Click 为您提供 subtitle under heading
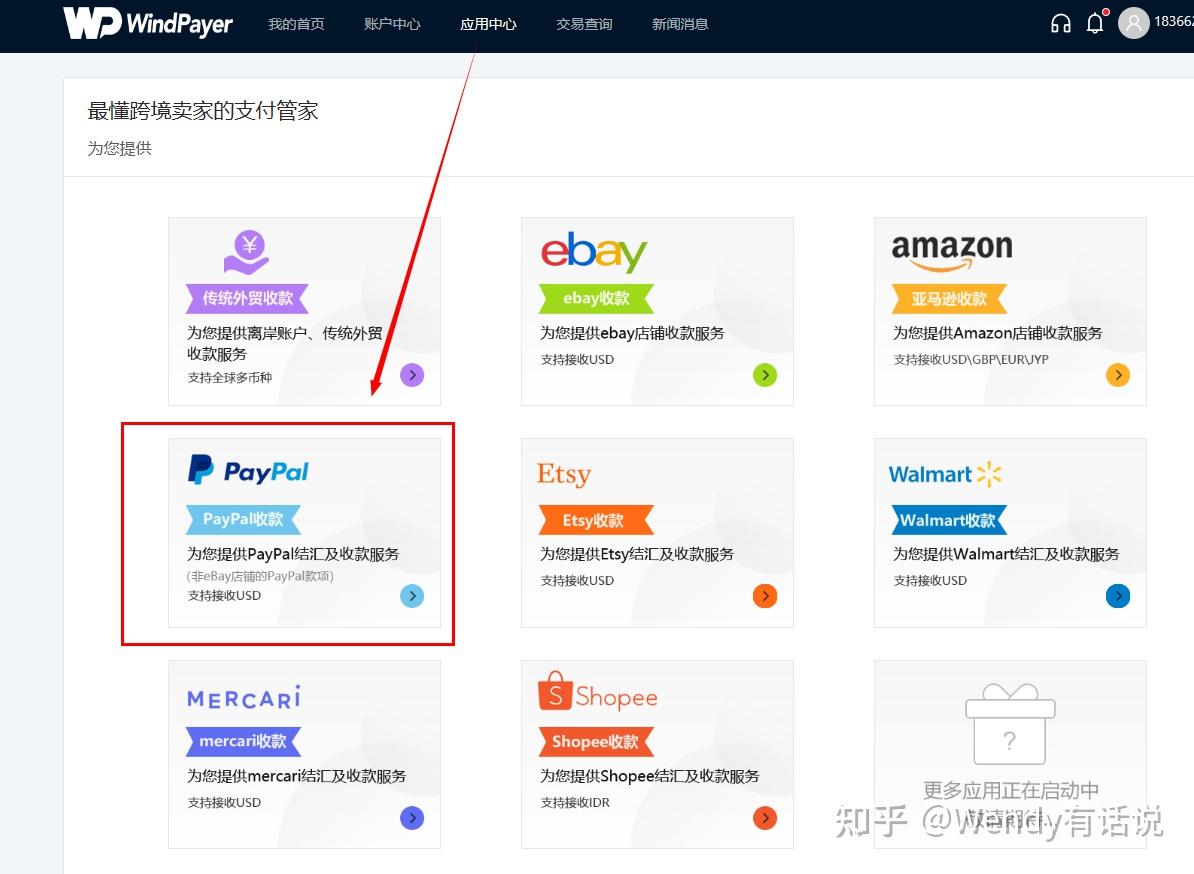 click(120, 148)
